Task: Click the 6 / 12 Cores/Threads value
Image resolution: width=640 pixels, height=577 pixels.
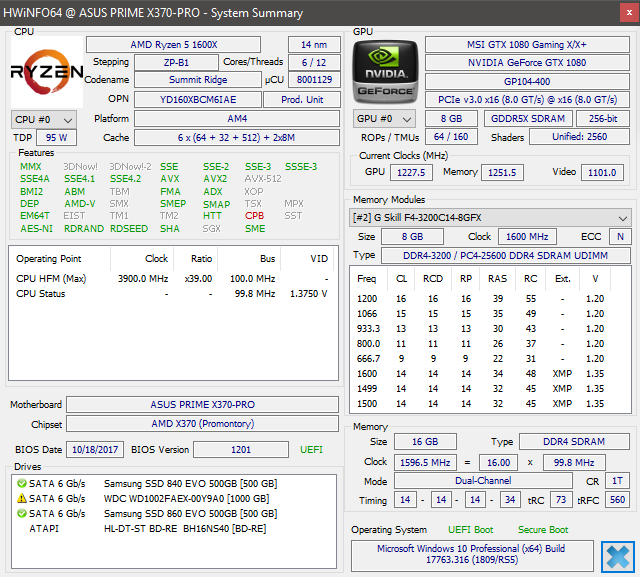Action: 314,63
